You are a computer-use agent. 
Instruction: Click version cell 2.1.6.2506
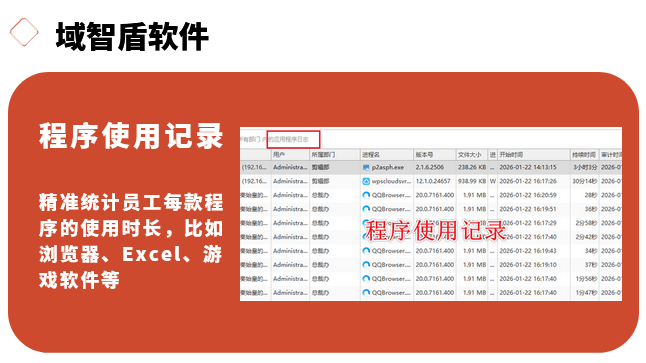[430, 167]
